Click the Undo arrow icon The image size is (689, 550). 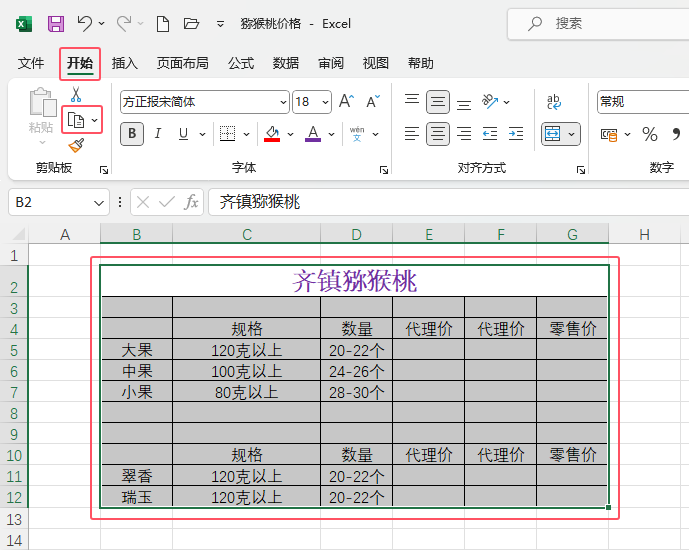tap(84, 23)
